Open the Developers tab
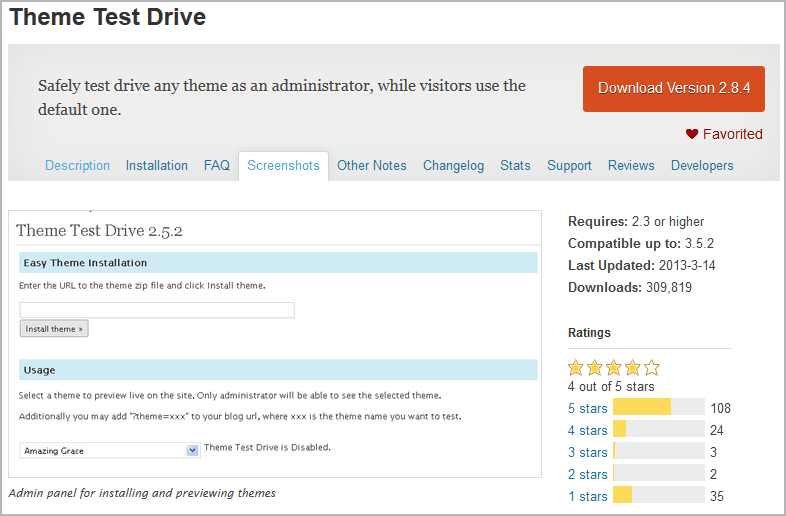Screen dimensions: 786x516 702,165
